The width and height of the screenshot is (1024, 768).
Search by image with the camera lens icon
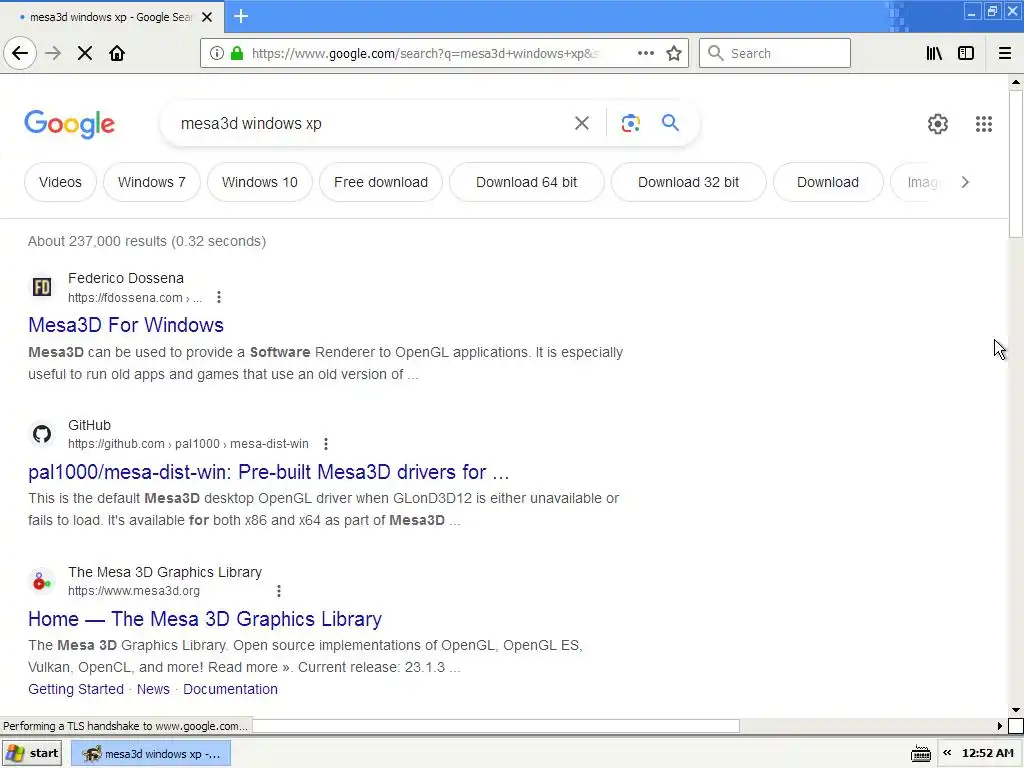630,123
